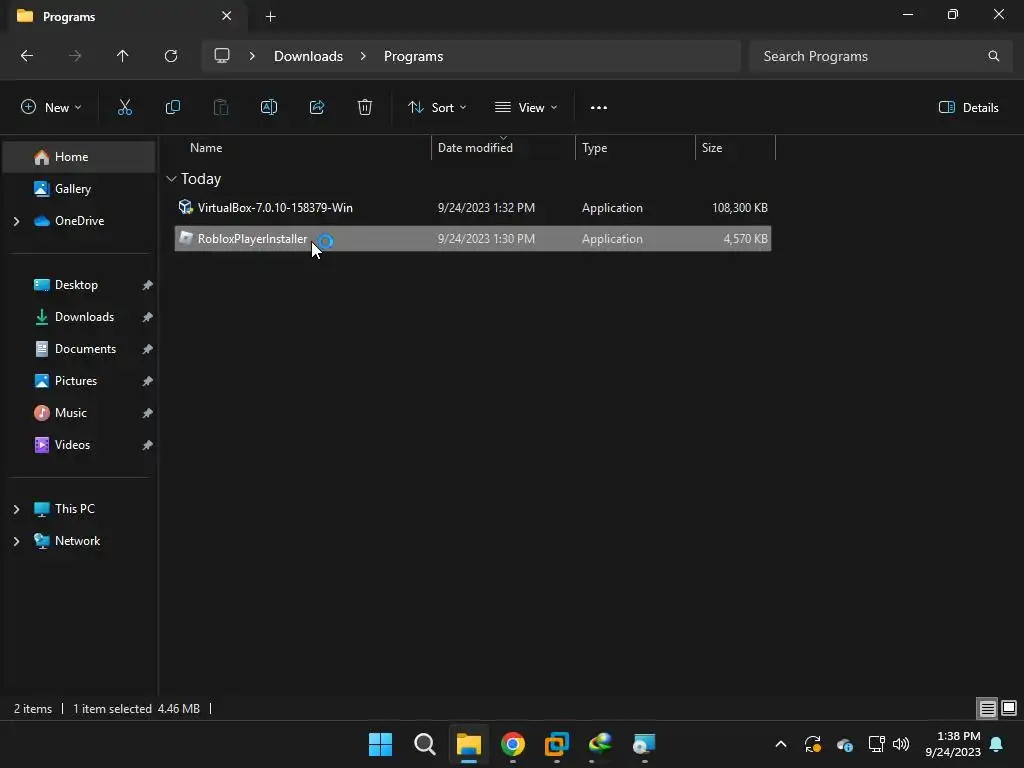
Task: Go up one folder level arrow
Action: point(122,56)
